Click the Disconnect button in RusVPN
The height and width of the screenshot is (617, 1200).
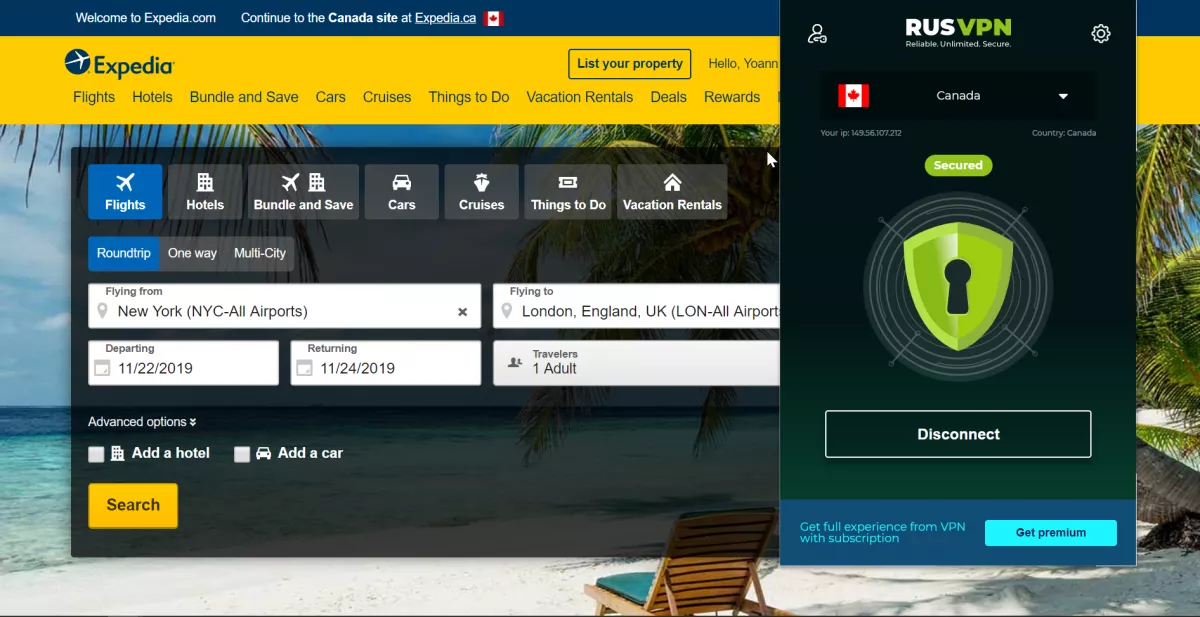click(x=958, y=434)
